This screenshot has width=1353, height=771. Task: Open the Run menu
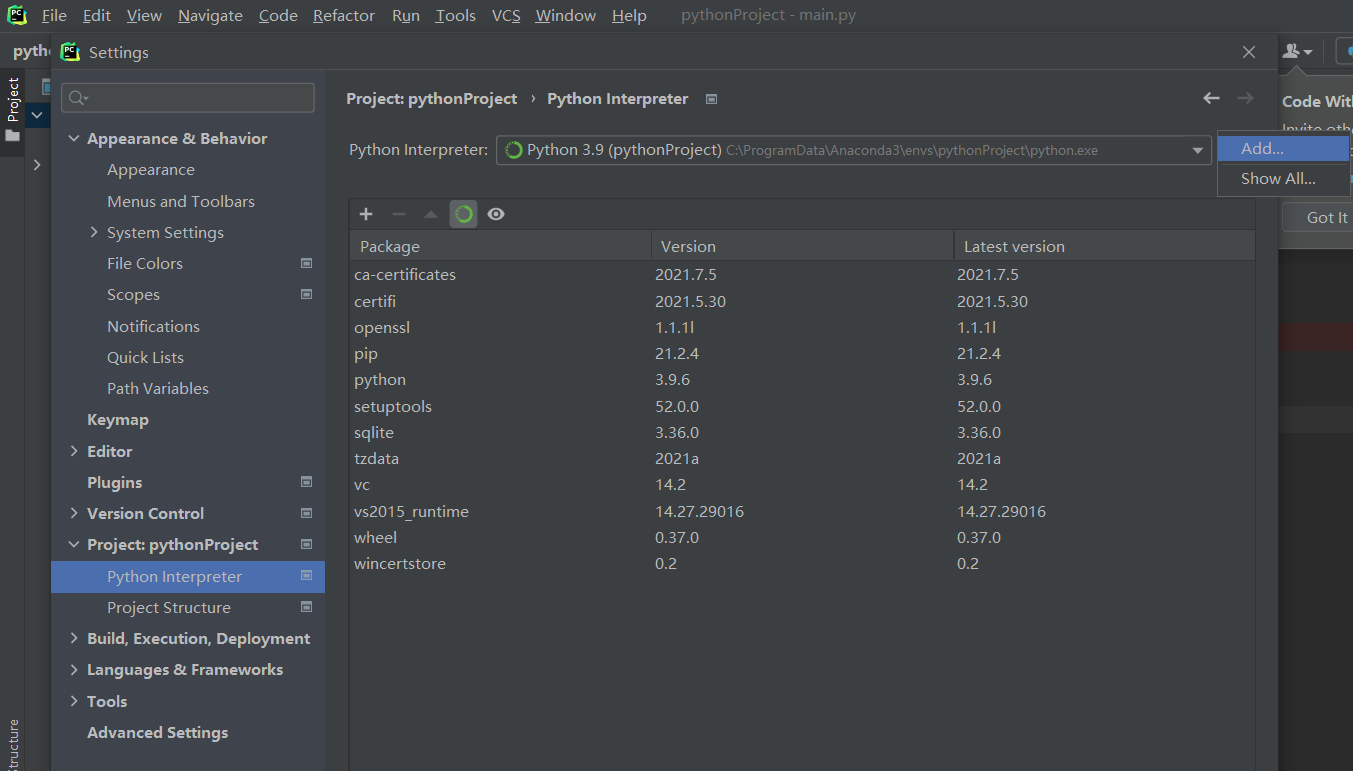[x=405, y=15]
